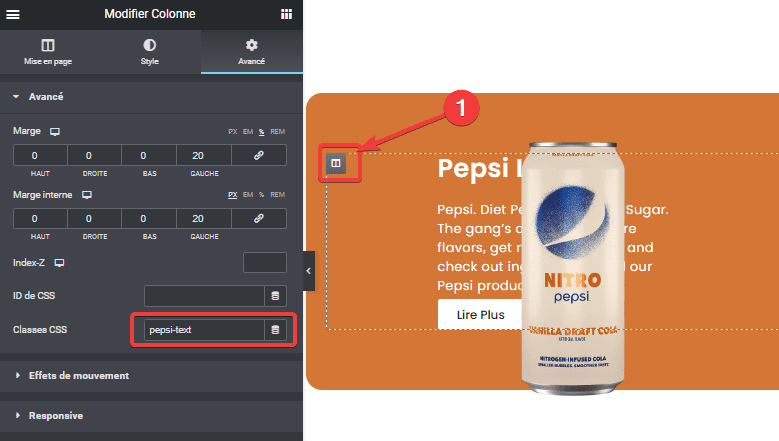This screenshot has height=441, width=779.
Task: Switch to the Mise en page tab
Action: 48,52
